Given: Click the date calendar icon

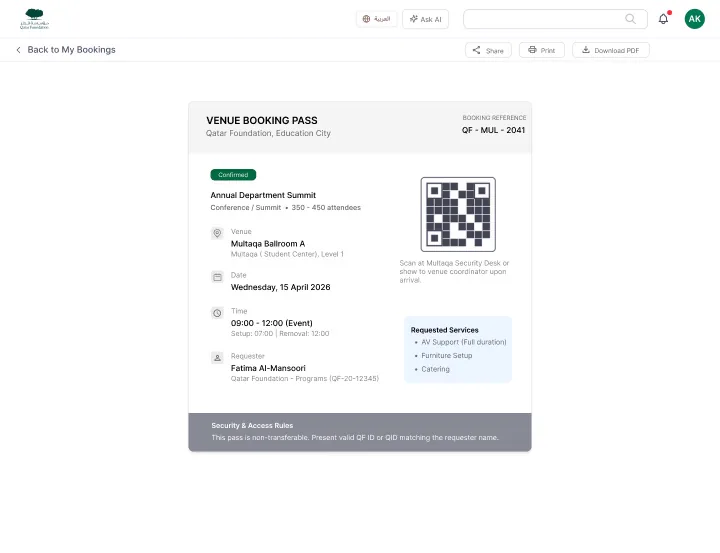Looking at the screenshot, I should coord(217,277).
